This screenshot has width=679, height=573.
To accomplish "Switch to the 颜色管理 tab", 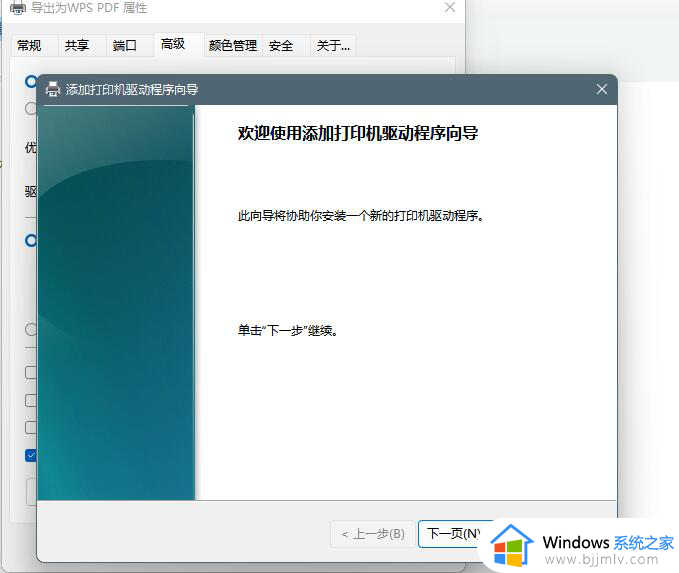I will click(233, 45).
